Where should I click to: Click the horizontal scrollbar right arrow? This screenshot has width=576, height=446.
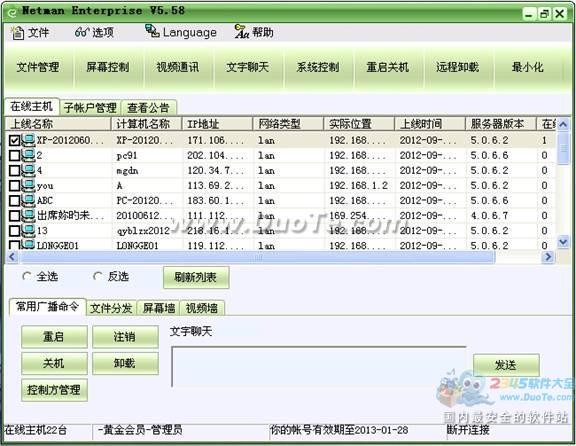[548, 256]
